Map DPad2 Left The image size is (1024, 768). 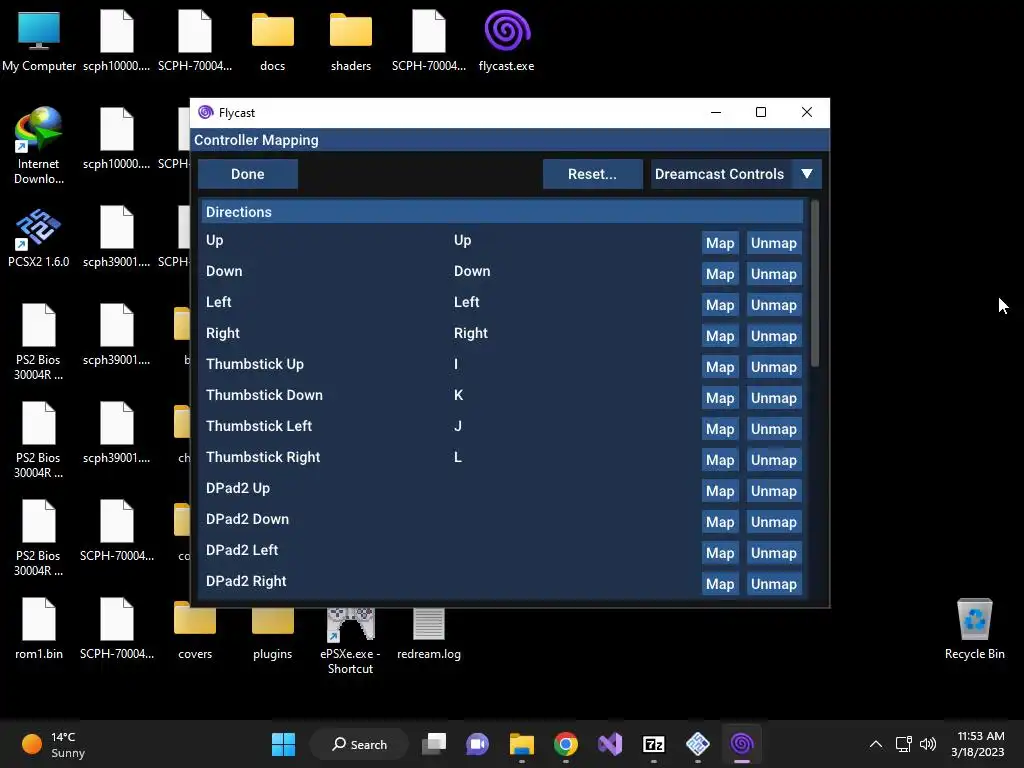[x=720, y=553]
